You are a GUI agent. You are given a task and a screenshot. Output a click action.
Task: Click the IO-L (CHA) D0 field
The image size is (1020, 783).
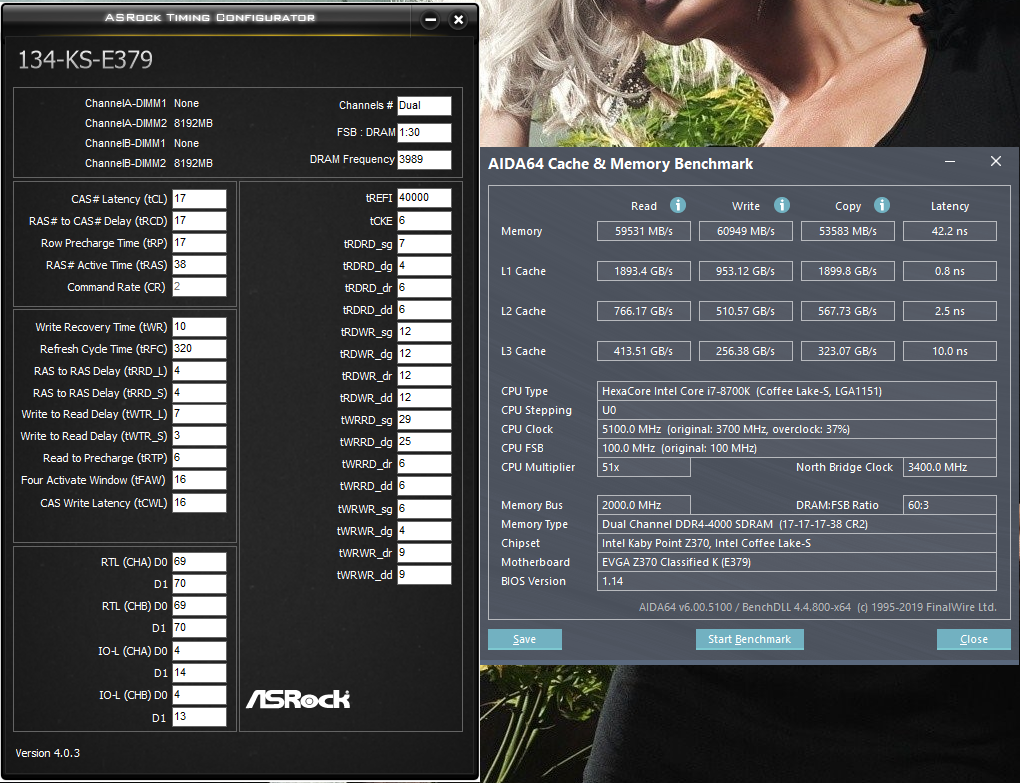point(199,651)
